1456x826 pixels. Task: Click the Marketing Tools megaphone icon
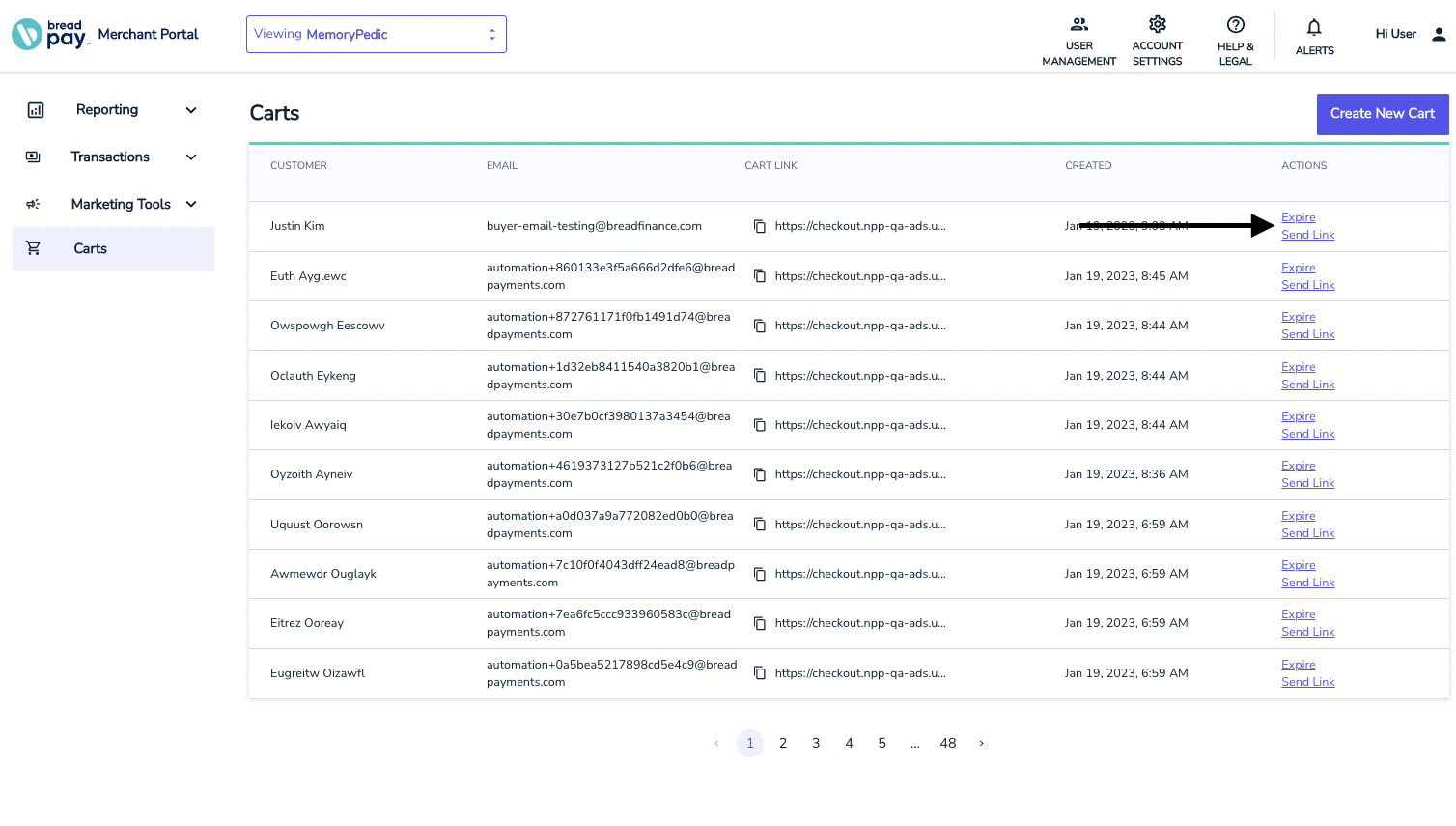pyautogui.click(x=33, y=204)
